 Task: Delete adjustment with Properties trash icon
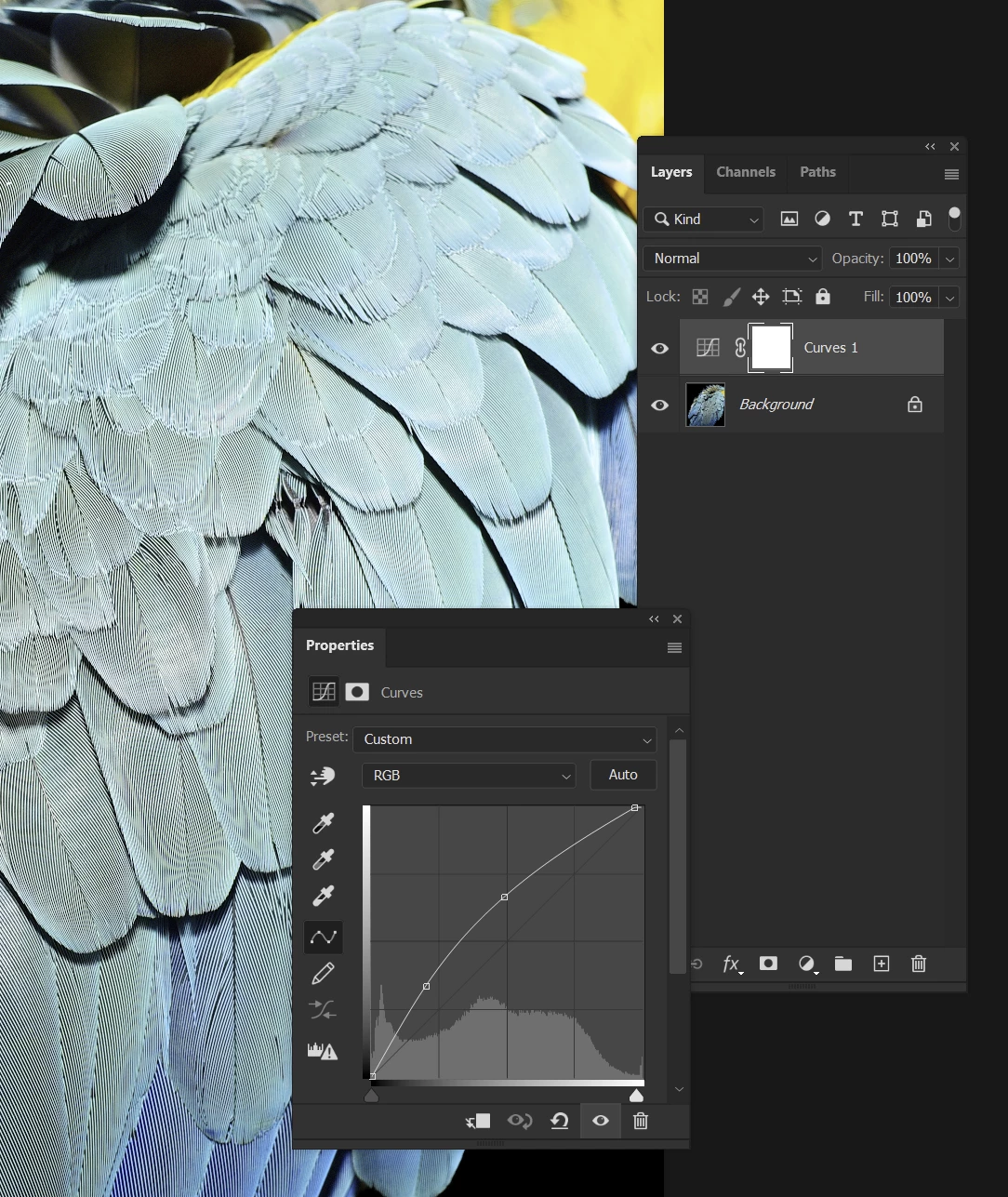tap(641, 1122)
